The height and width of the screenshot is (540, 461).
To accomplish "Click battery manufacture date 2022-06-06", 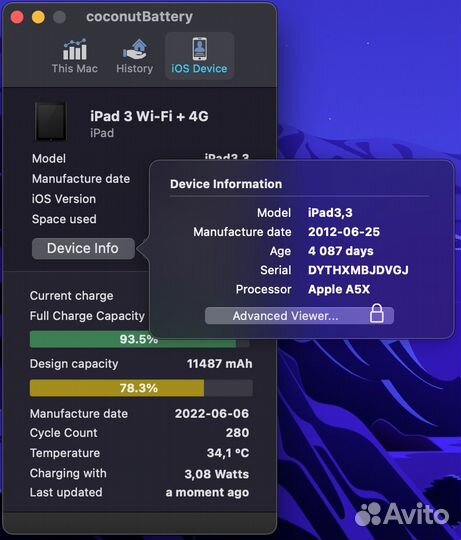I will click(212, 413).
